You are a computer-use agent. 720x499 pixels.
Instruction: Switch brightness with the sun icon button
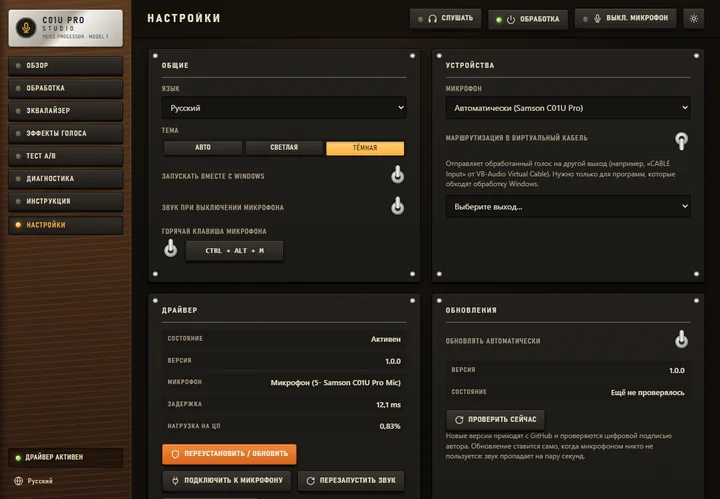point(693,19)
